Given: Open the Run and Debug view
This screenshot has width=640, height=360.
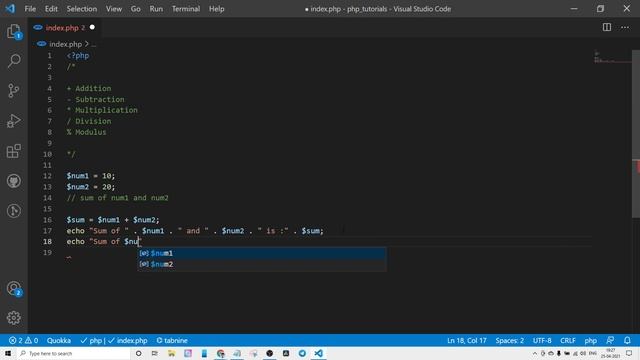Looking at the screenshot, I should tap(14, 121).
